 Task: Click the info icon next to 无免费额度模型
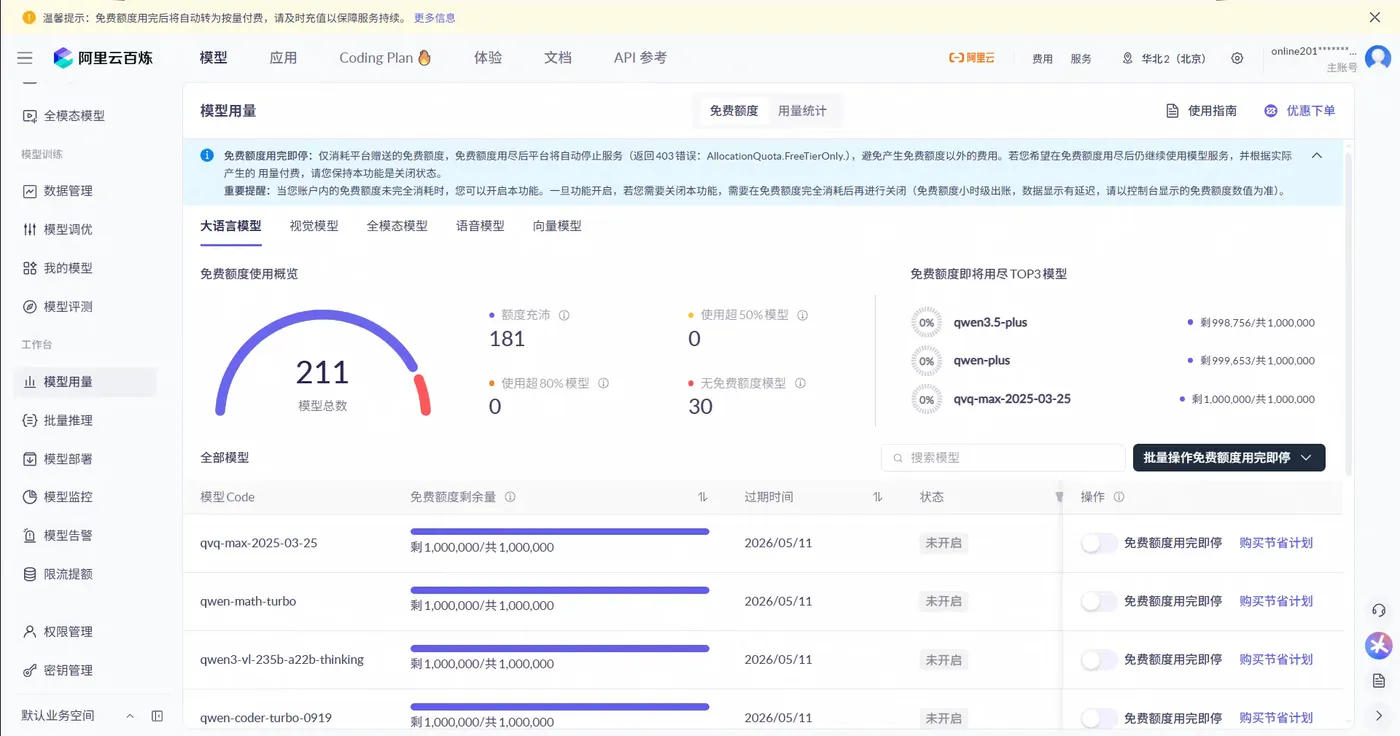pyautogui.click(x=800, y=383)
